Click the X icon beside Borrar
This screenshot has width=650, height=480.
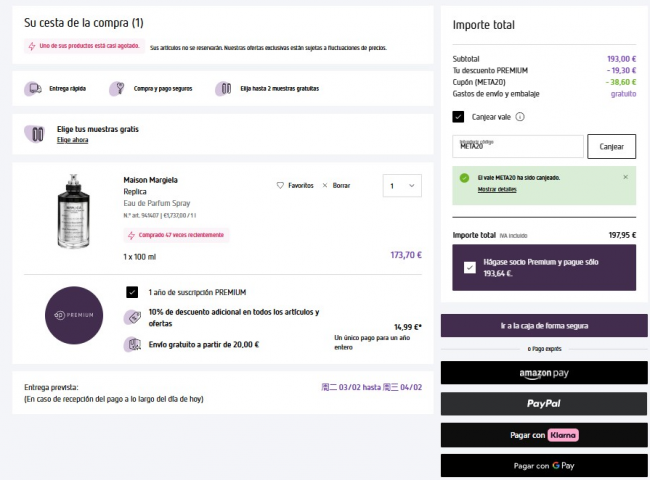pyautogui.click(x=326, y=185)
